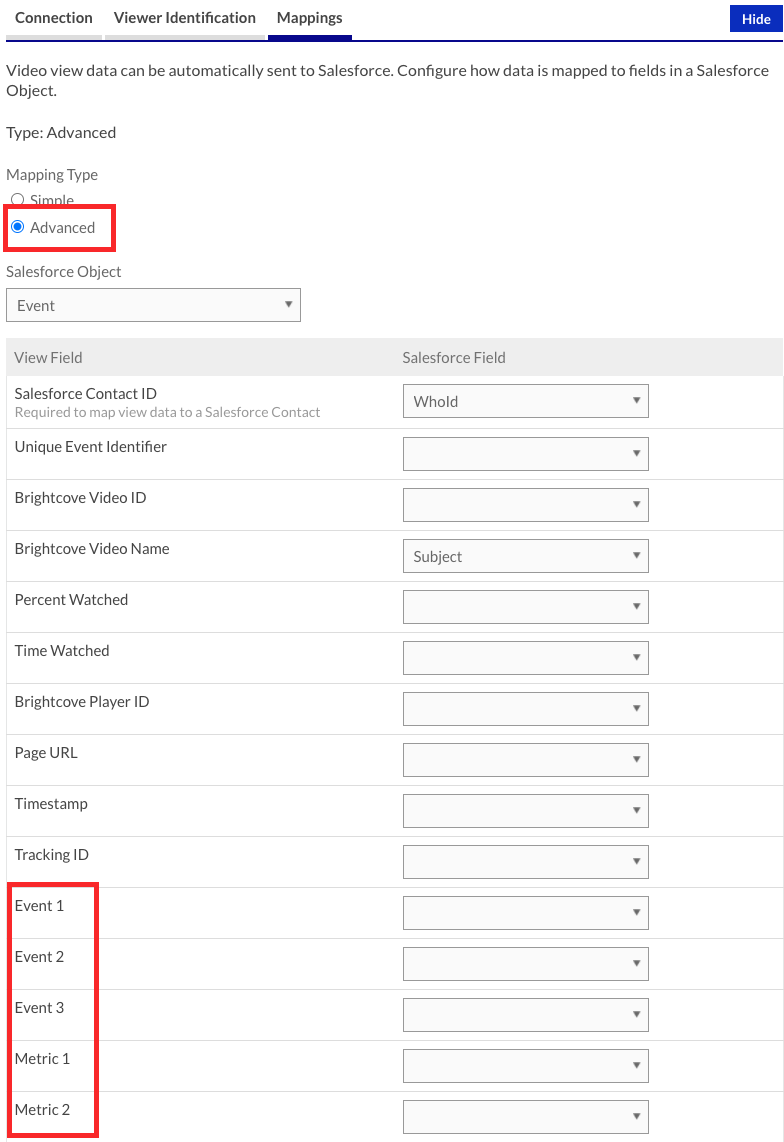Open the Brightcove Video Name dropdown showing Subject

tap(525, 555)
